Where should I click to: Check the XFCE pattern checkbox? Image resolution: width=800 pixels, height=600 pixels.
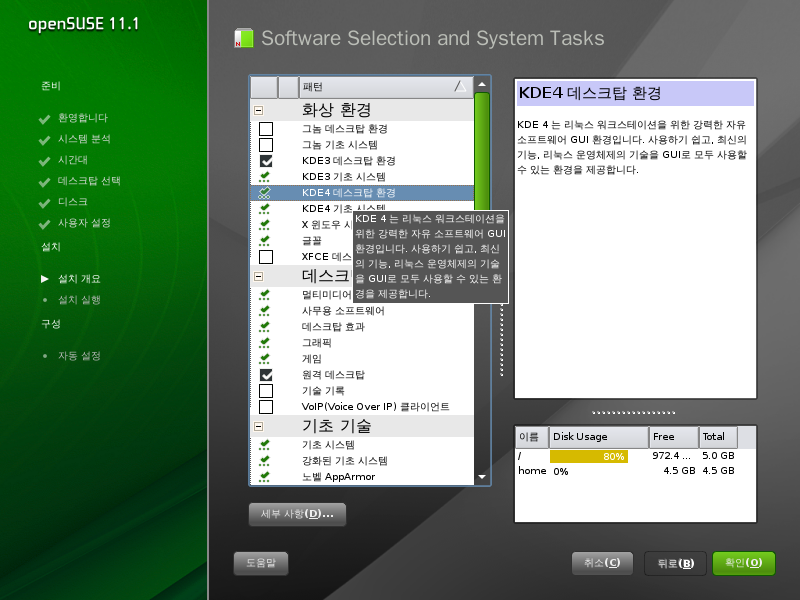[266, 257]
